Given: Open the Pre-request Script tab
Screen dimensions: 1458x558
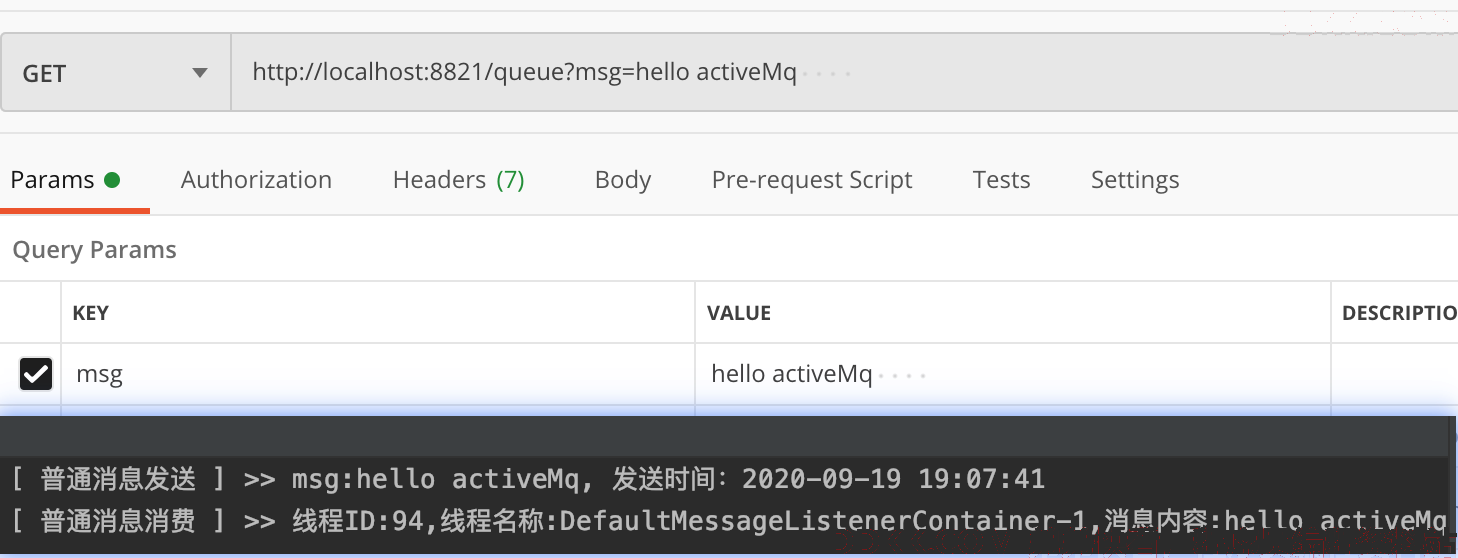Looking at the screenshot, I should tap(812, 180).
